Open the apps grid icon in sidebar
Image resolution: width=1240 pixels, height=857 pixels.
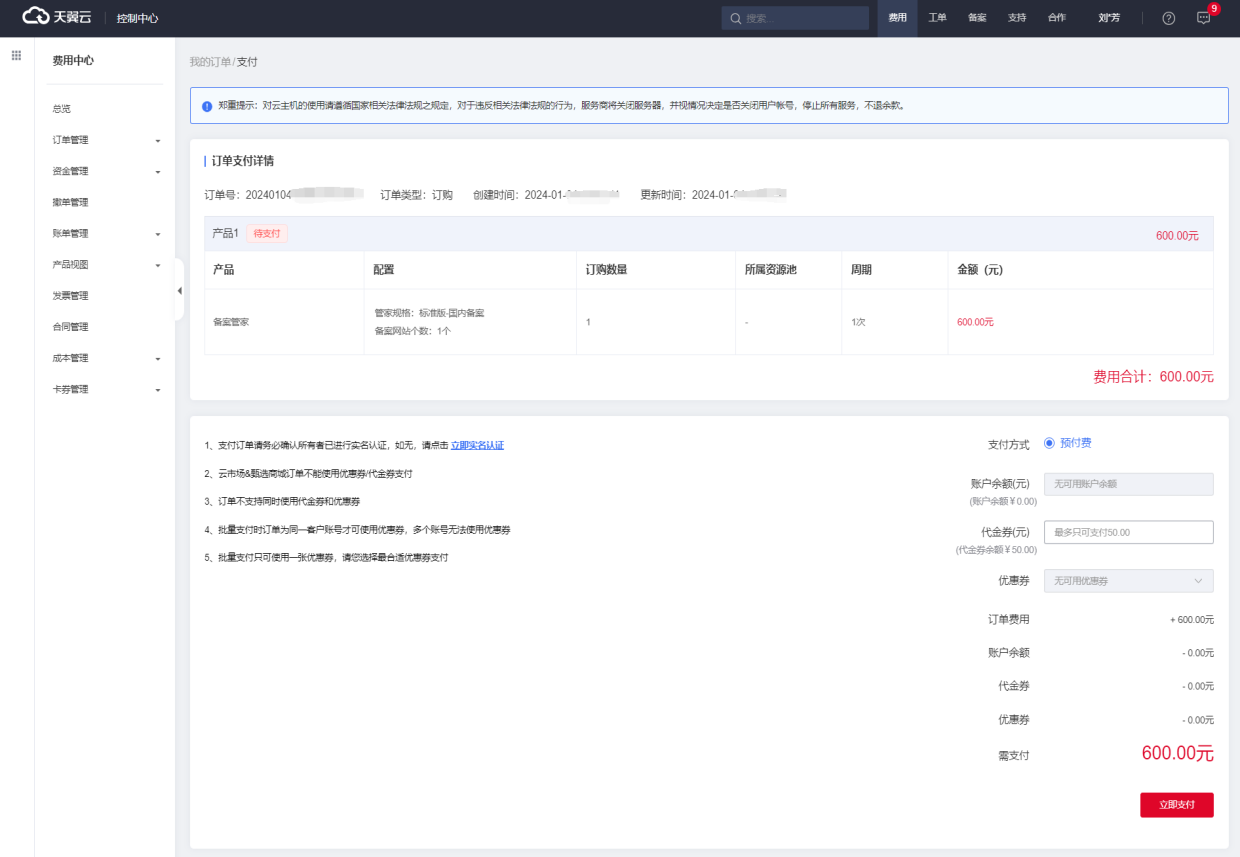(x=16, y=55)
